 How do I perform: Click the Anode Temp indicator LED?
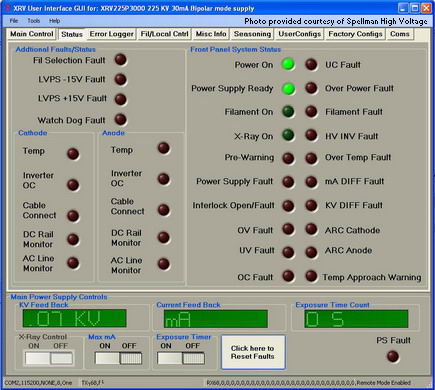pyautogui.click(x=164, y=148)
